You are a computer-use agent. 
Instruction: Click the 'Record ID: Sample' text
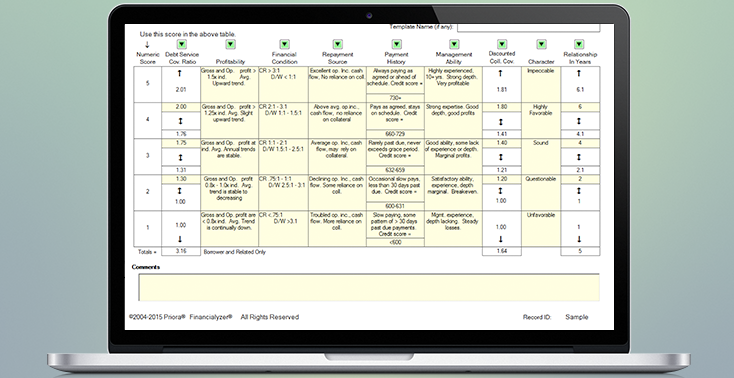point(555,317)
